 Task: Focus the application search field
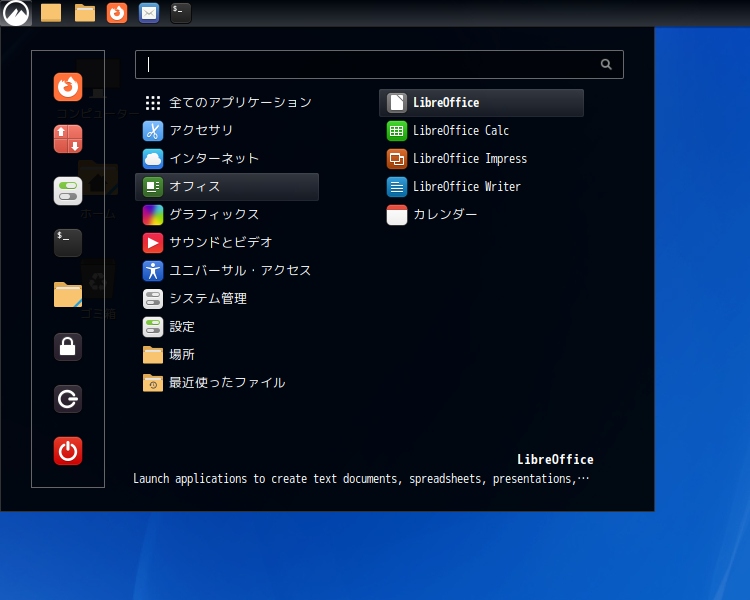(x=379, y=65)
